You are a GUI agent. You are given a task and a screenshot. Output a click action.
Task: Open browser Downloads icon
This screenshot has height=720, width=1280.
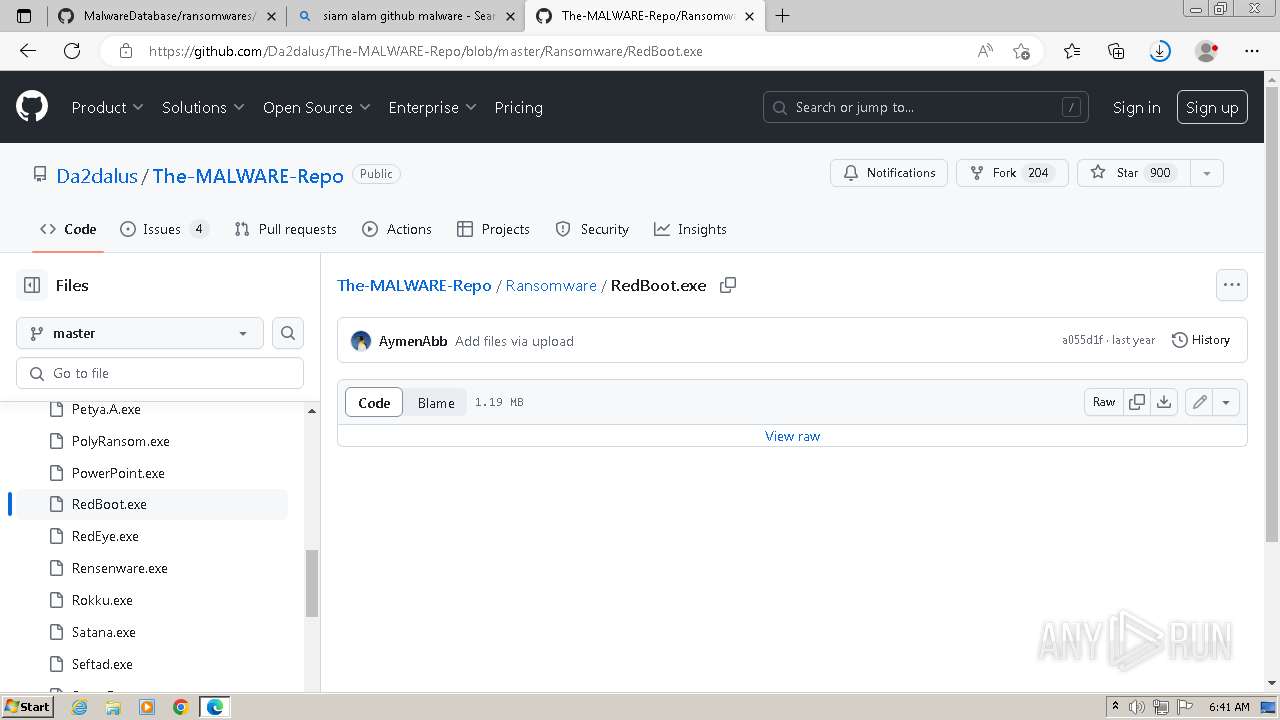pos(1160,51)
